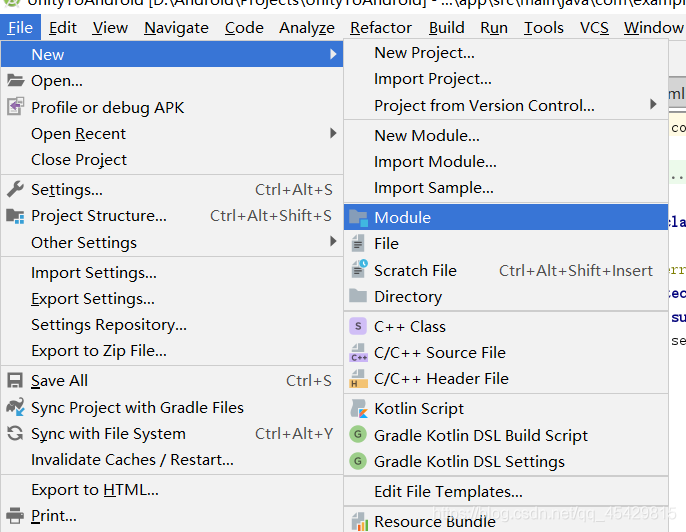Click the Gradle Kotlin DSL Settings icon
The image size is (686, 532).
tap(358, 461)
